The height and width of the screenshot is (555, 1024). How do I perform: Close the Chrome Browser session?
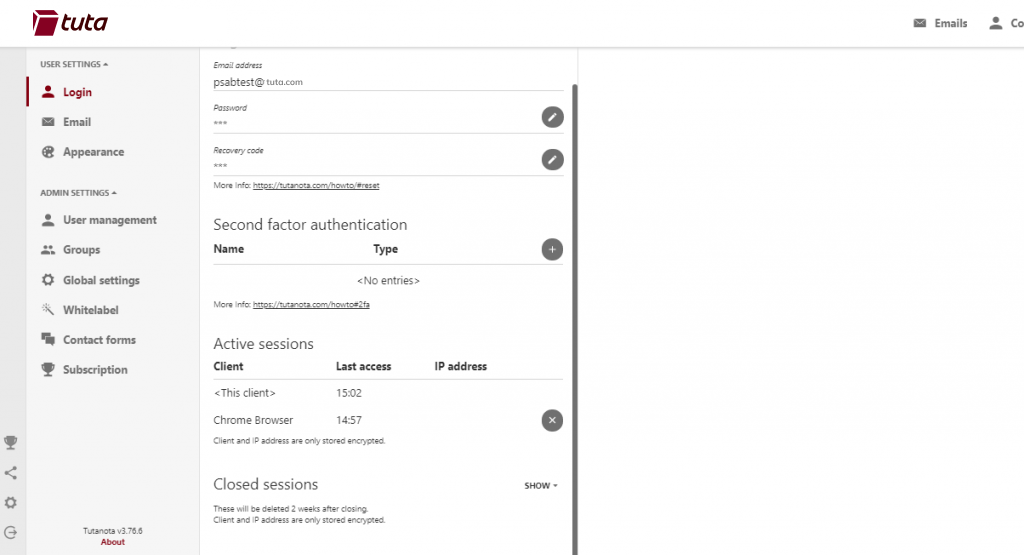552,420
